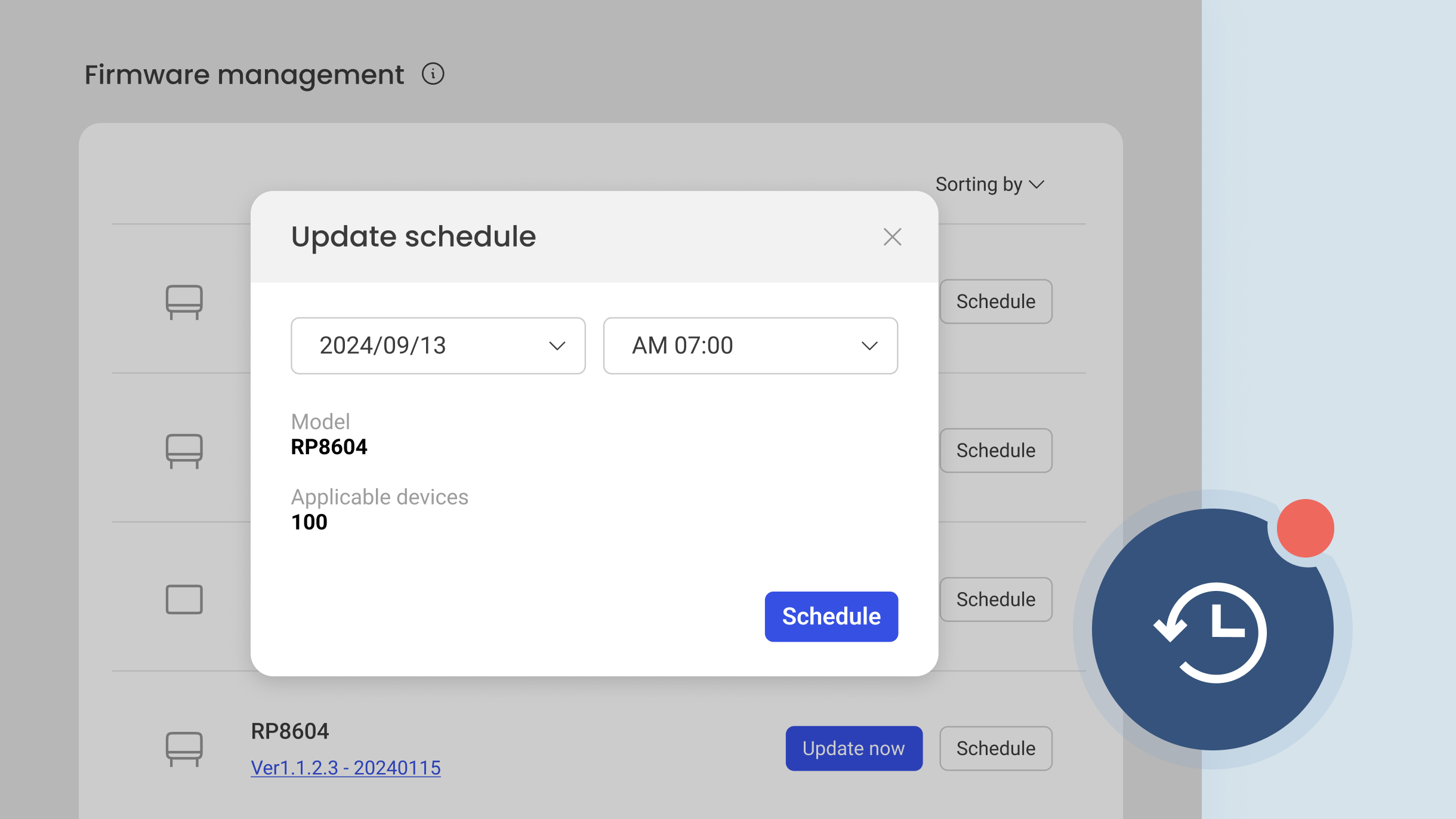Image resolution: width=1456 pixels, height=819 pixels.
Task: Click the device icon beside bottom RP8604 entry
Action: coord(185,748)
